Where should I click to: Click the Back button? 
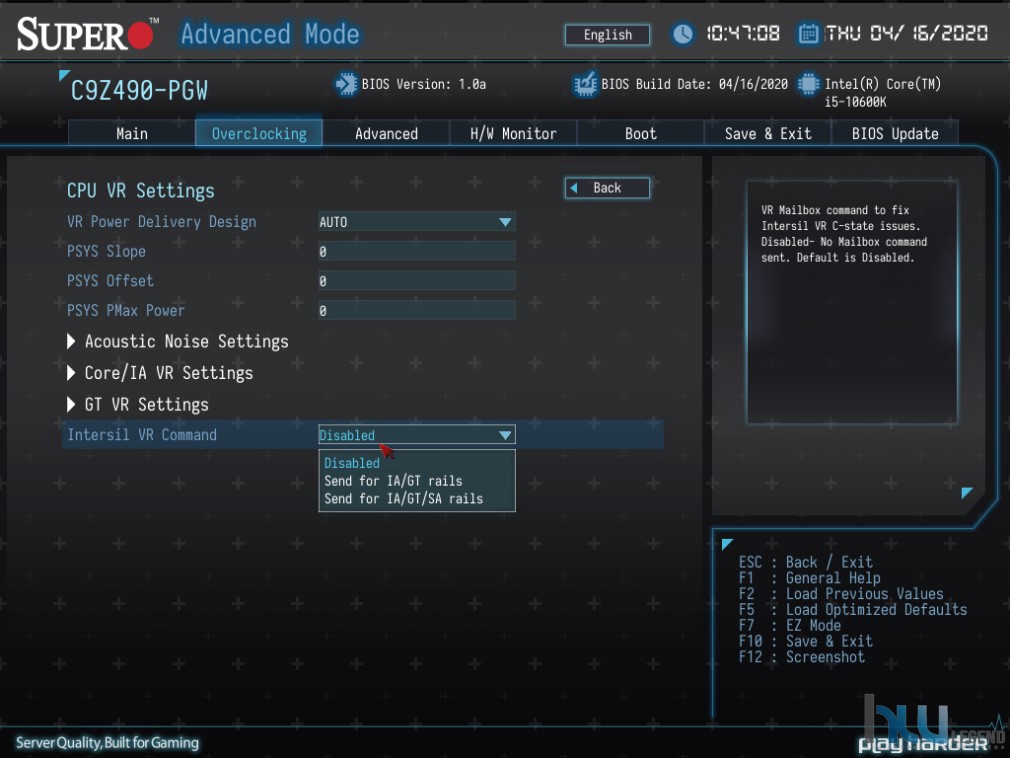click(x=607, y=188)
